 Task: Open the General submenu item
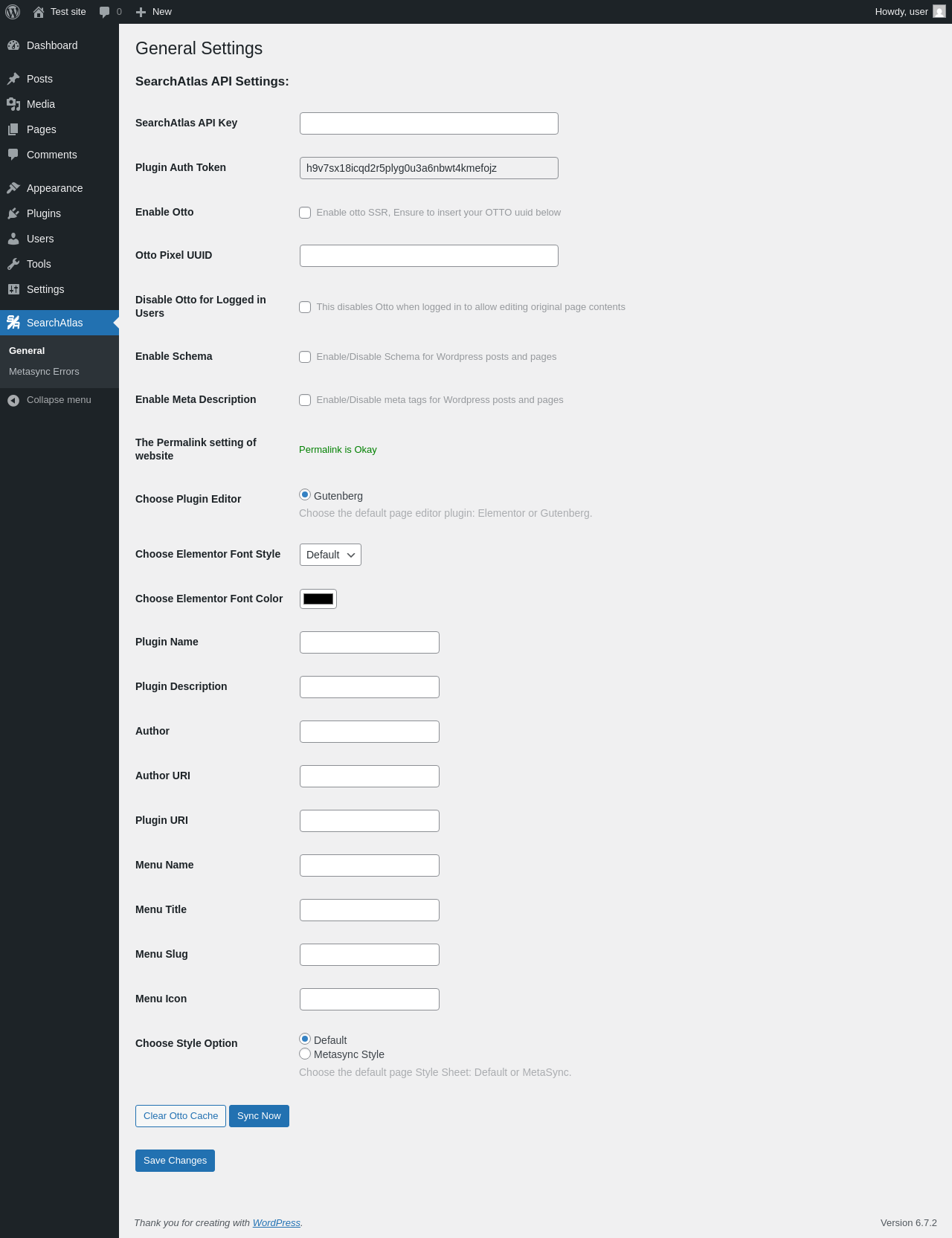[27, 351]
